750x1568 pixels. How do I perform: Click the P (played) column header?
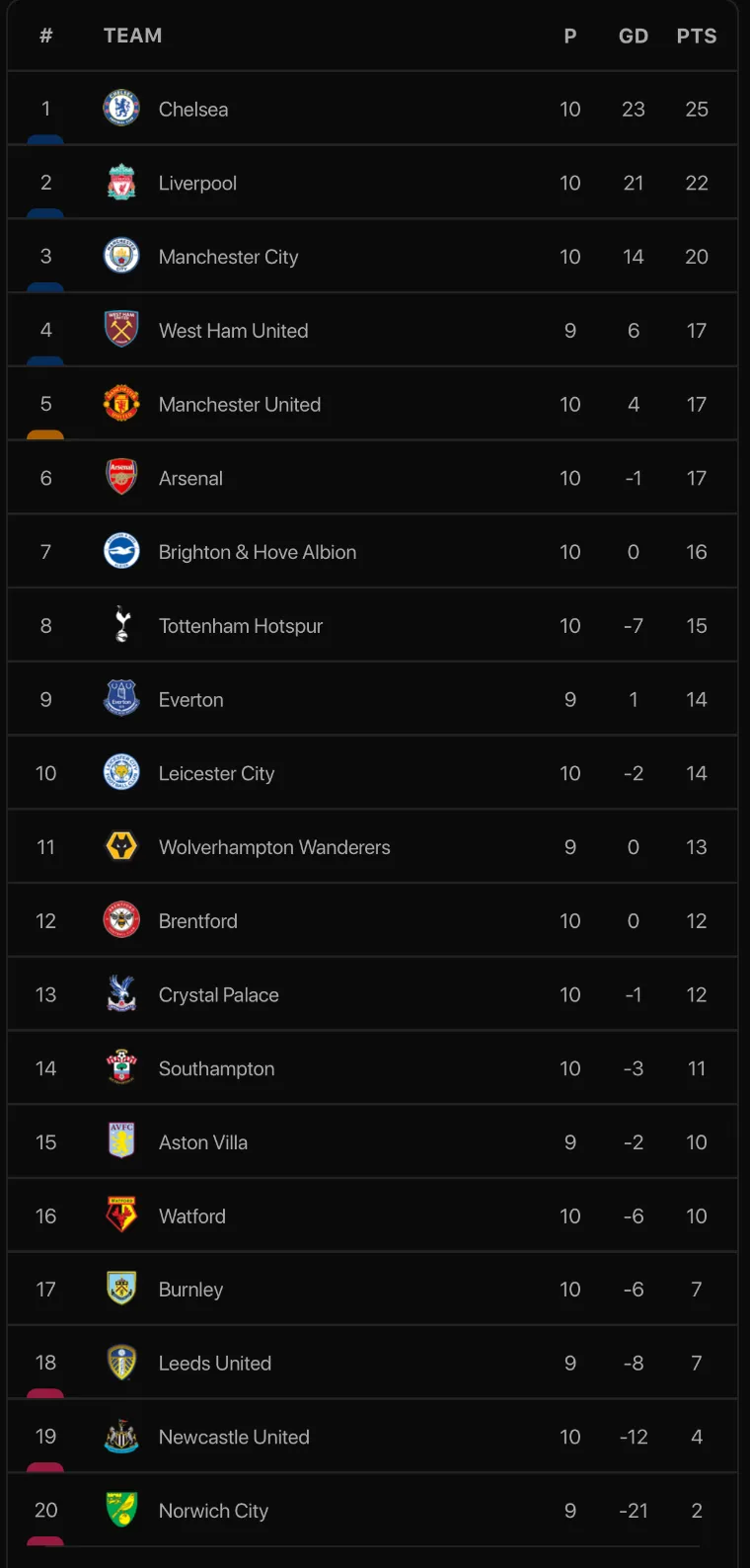coord(570,37)
